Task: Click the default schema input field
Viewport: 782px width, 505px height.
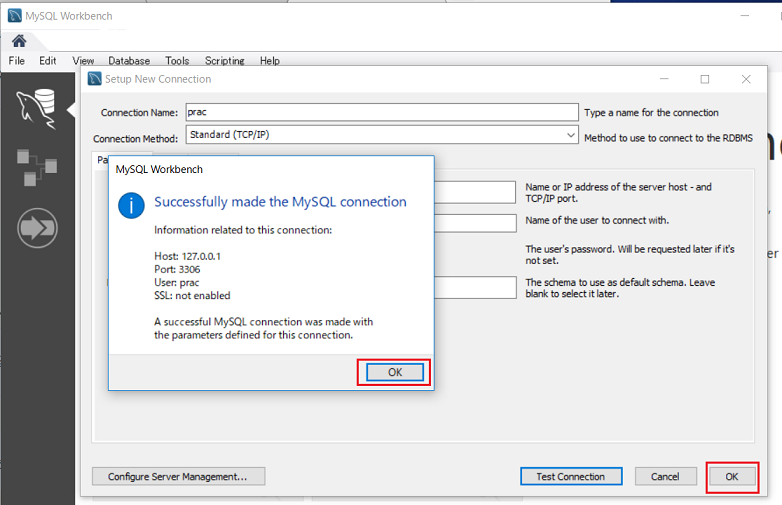Action: tap(475, 288)
